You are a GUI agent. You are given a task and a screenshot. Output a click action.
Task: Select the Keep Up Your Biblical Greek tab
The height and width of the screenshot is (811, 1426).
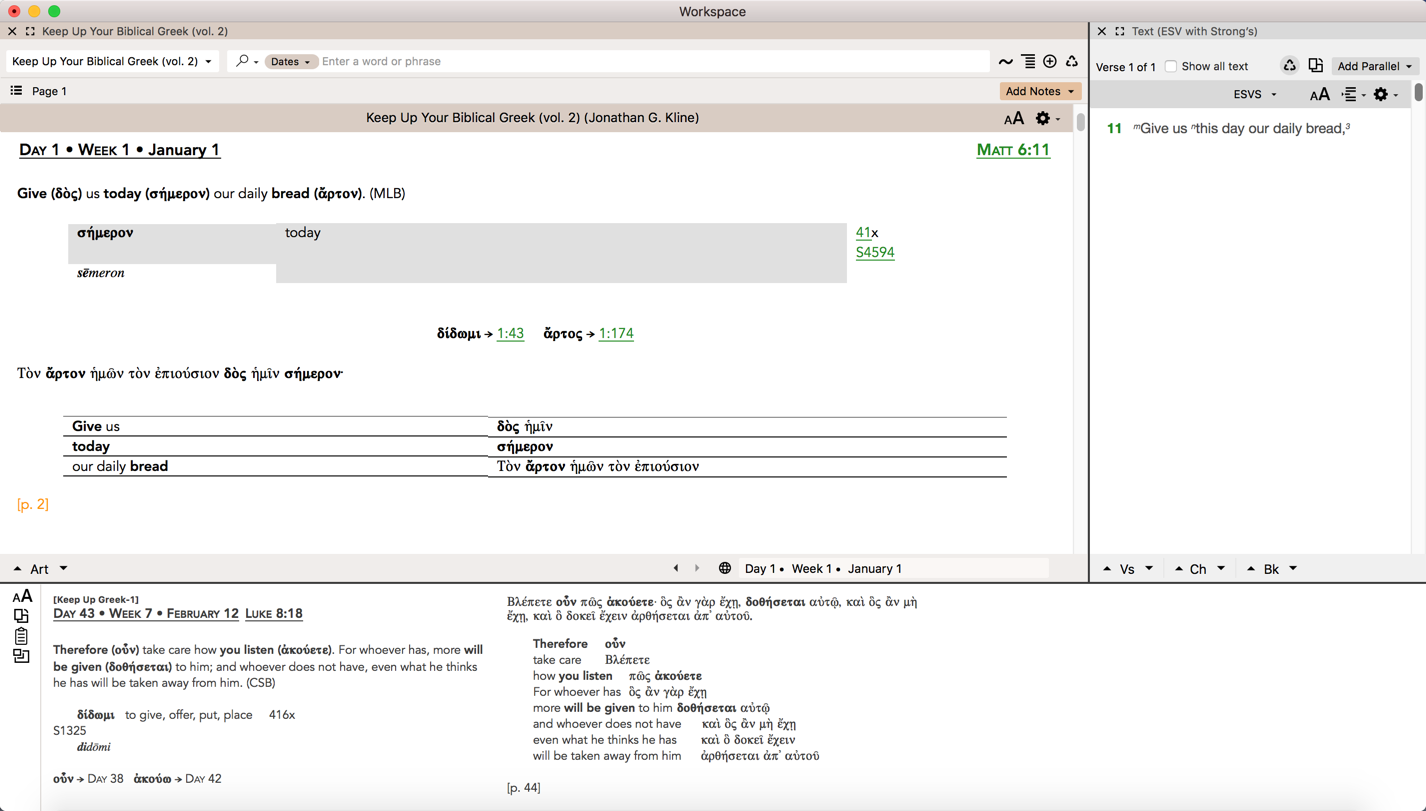click(x=135, y=31)
